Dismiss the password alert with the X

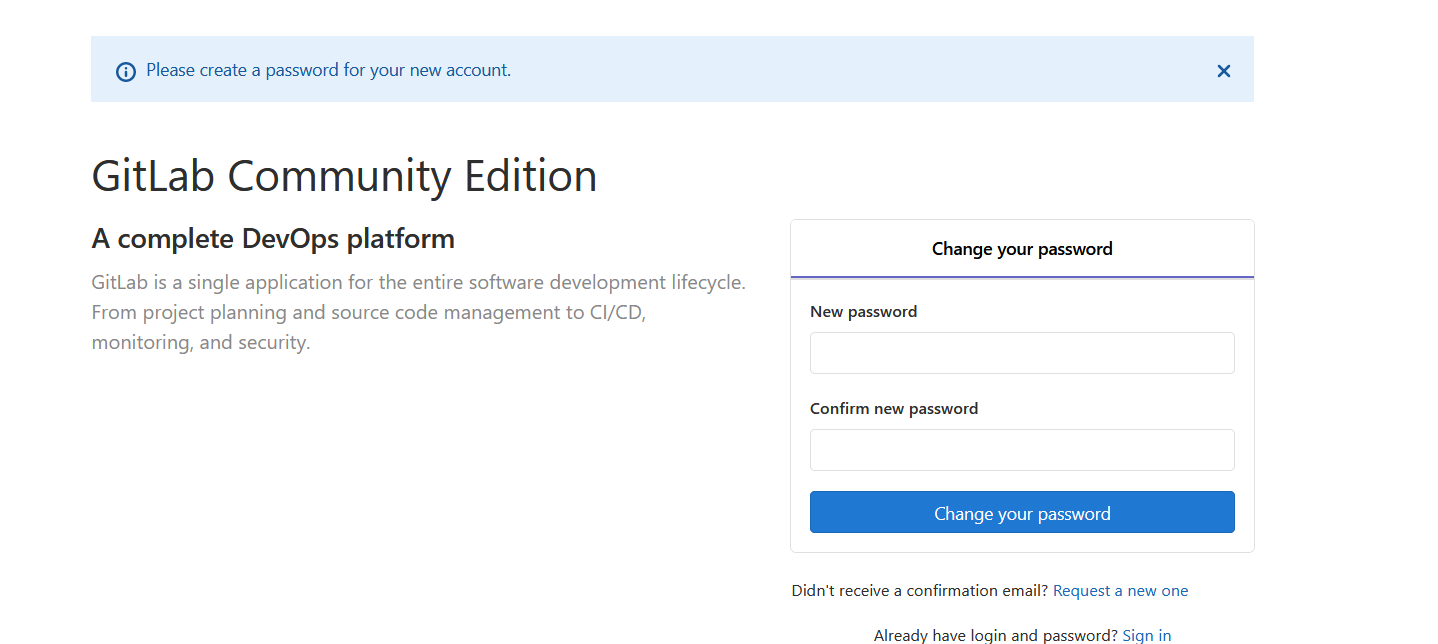(x=1223, y=71)
